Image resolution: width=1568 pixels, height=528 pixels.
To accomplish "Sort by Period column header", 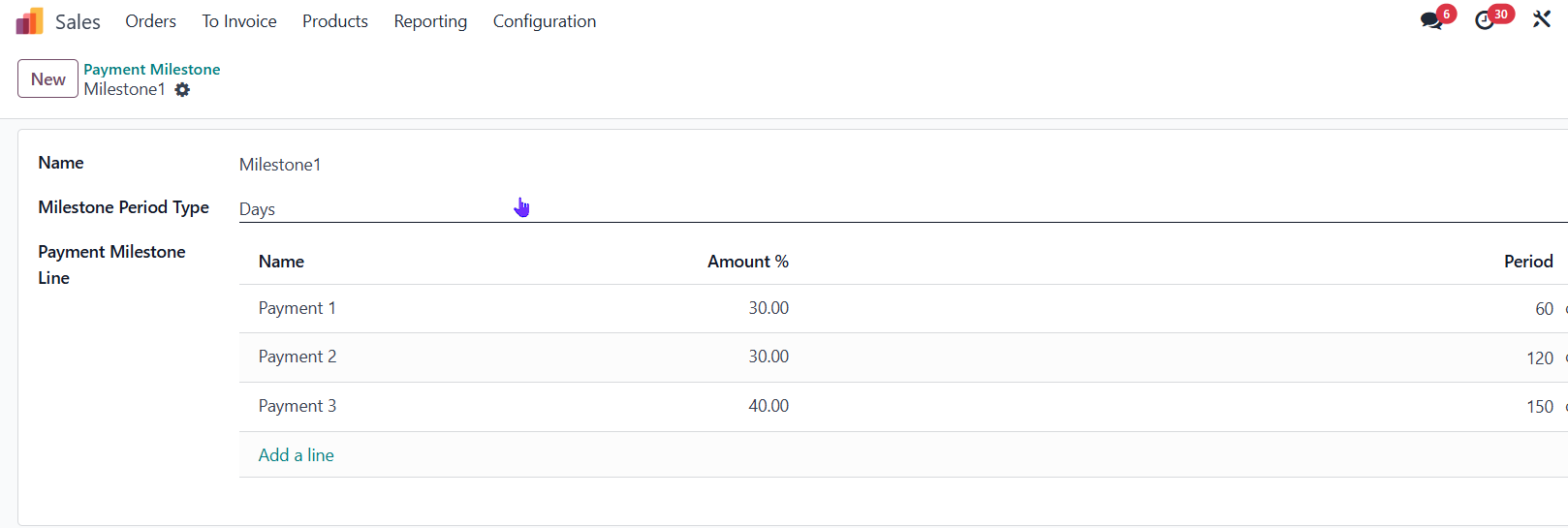I will 1527,262.
